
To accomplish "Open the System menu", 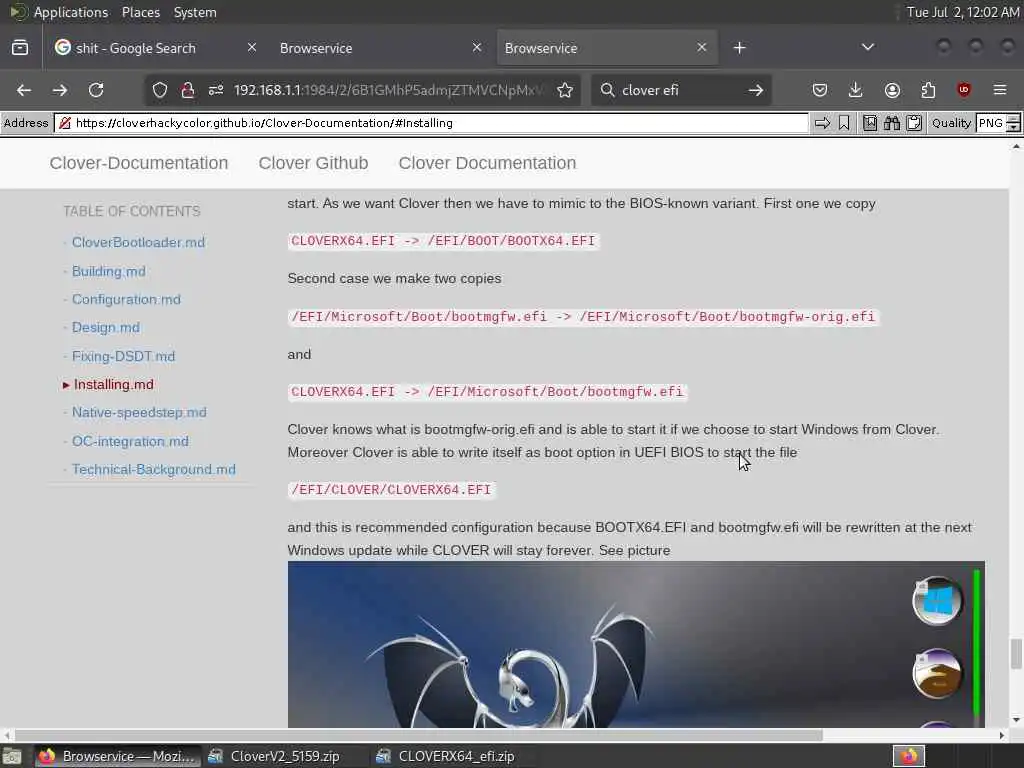I will 195,12.
